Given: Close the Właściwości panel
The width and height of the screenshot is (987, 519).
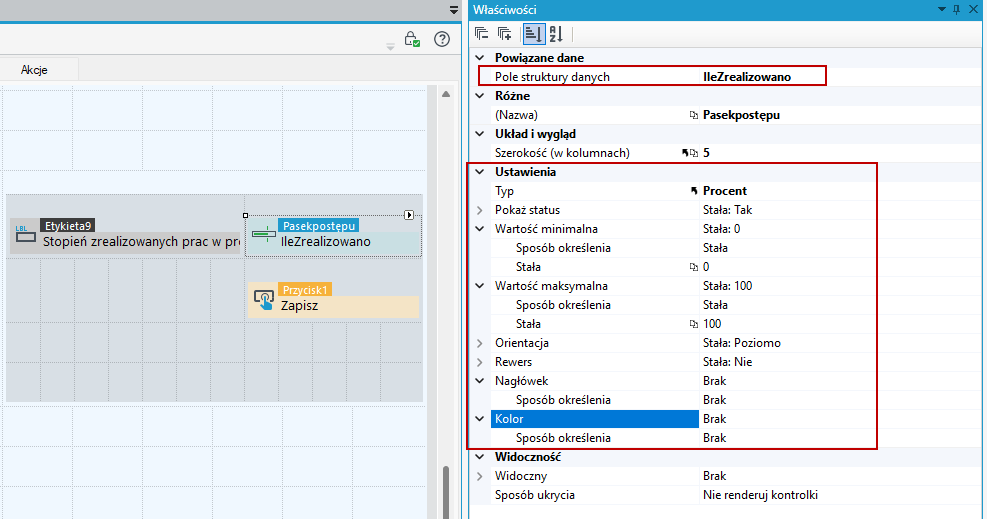Looking at the screenshot, I should click(x=973, y=9).
